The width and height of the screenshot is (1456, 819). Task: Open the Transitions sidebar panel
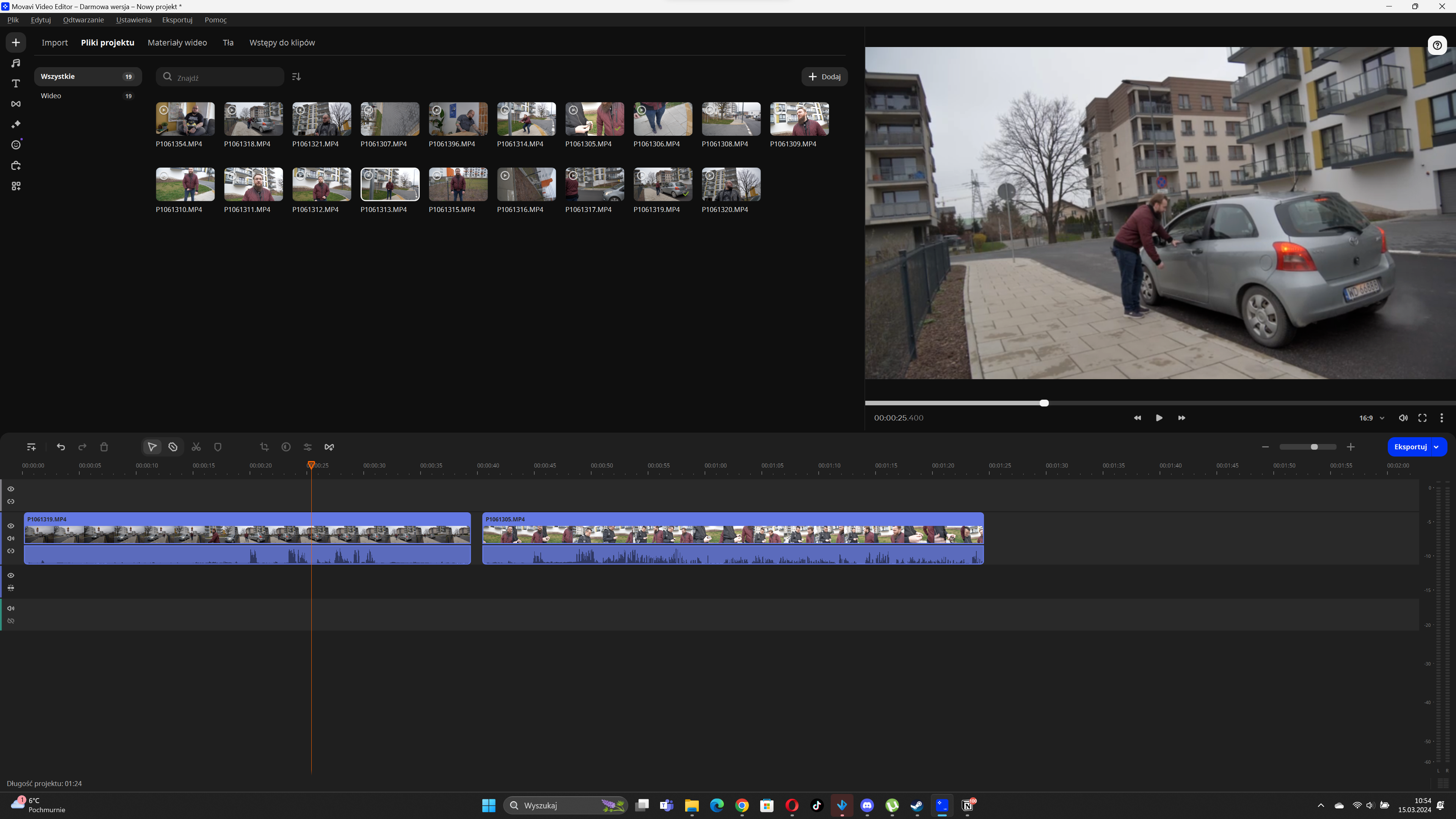click(x=16, y=104)
